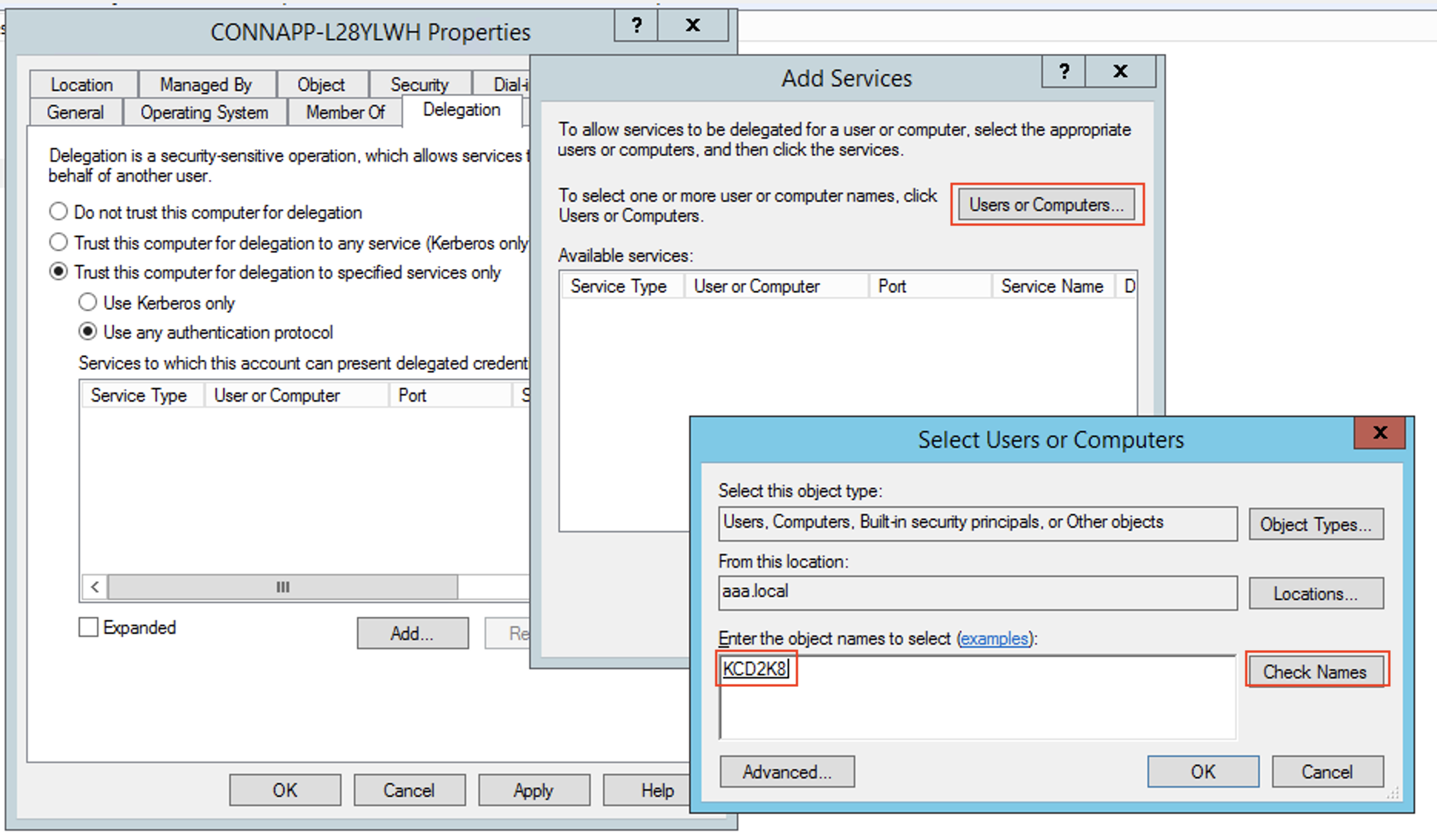
Task: Close the Select Users or Computers dialog
Action: [x=1380, y=432]
